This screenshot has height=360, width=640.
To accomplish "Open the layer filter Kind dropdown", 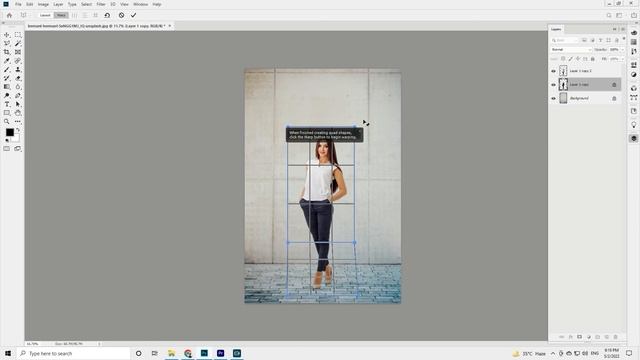I will coord(565,40).
